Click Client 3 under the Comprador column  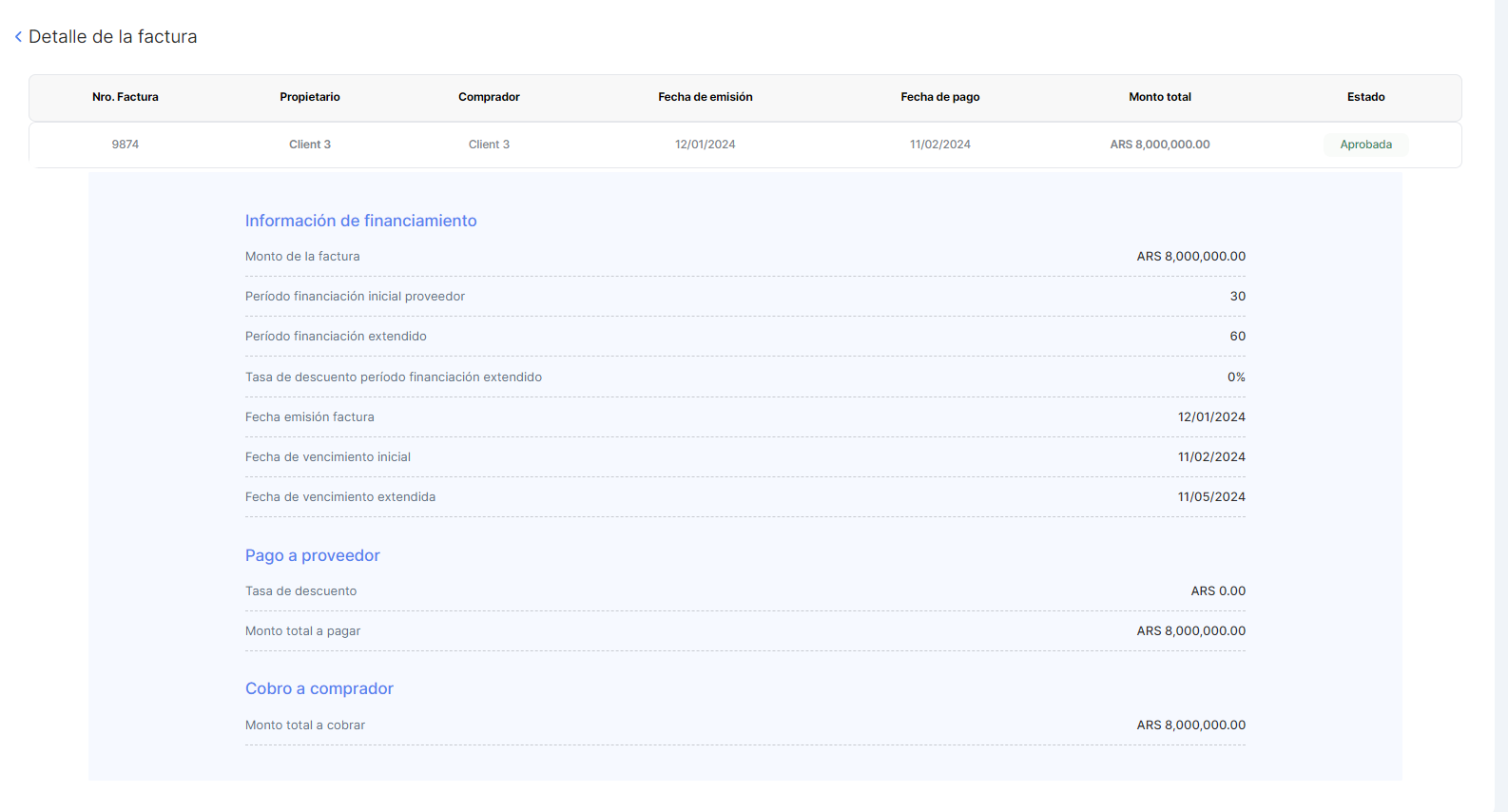coord(489,145)
